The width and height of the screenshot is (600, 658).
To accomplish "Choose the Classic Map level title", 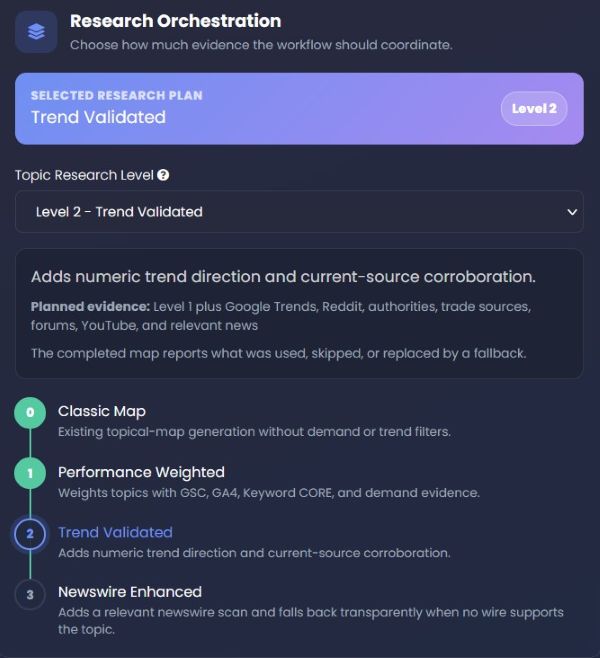I will pyautogui.click(x=102, y=411).
